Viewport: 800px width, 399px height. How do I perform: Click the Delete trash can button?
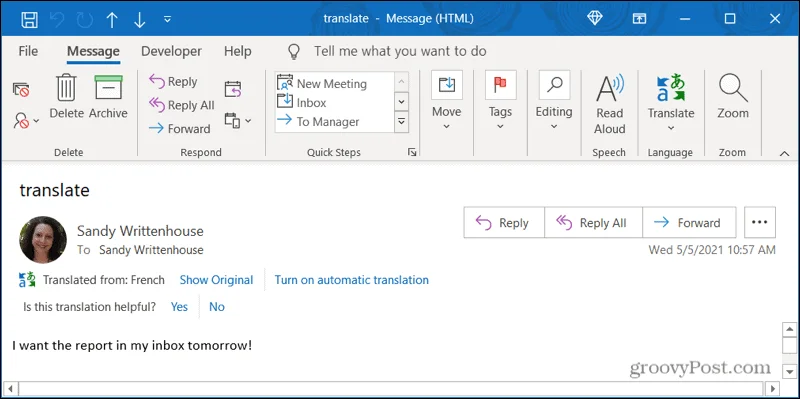click(66, 97)
